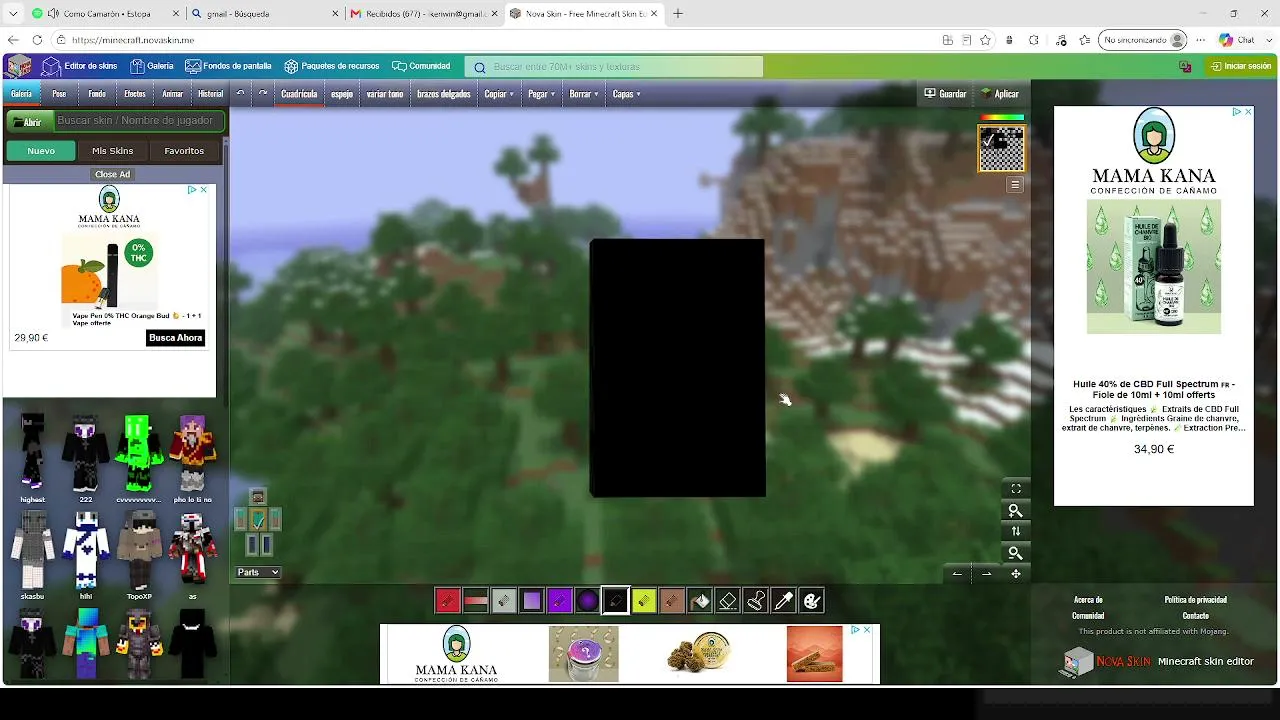
Task: Open the layer options menu icon
Action: 1015,185
